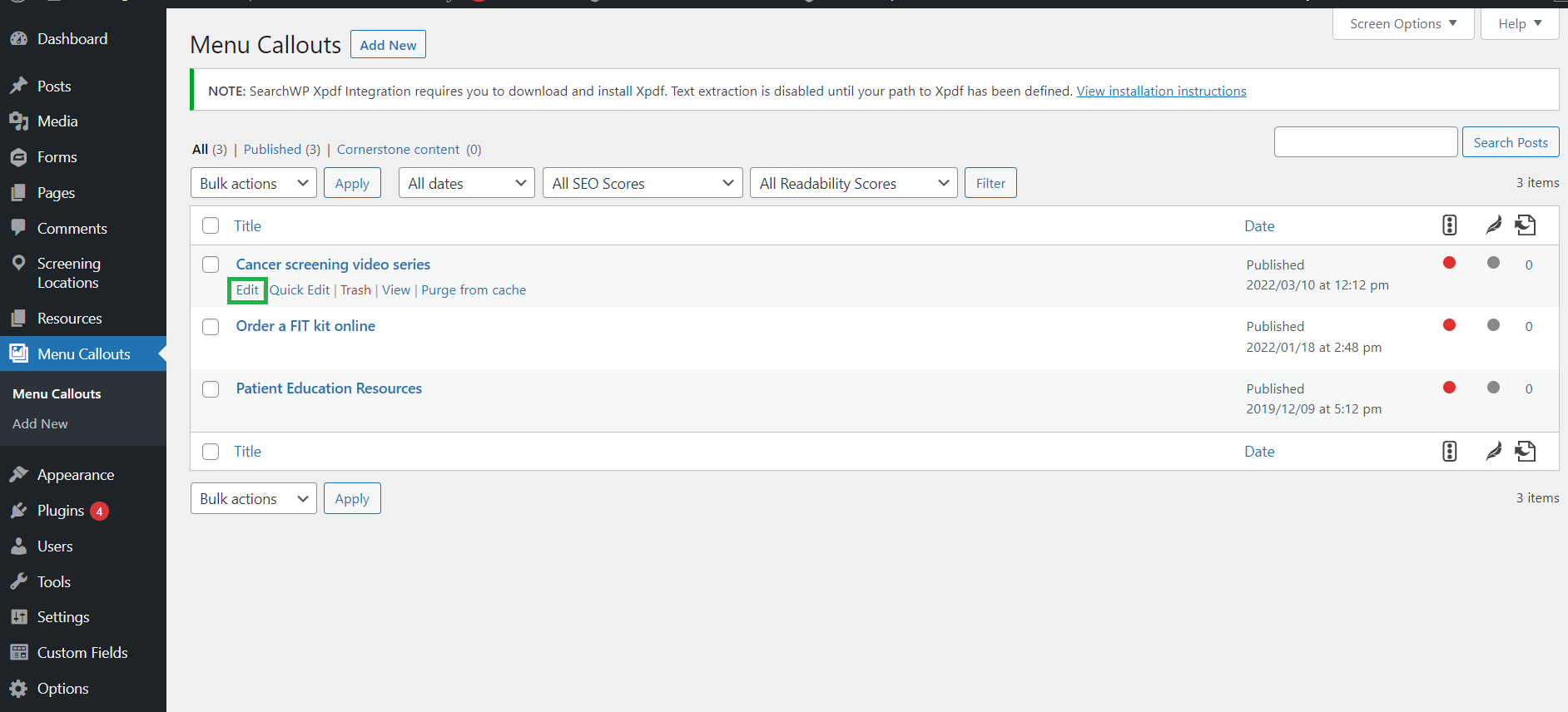
Task: Click the Screening Locations map pin icon
Action: pos(18,264)
